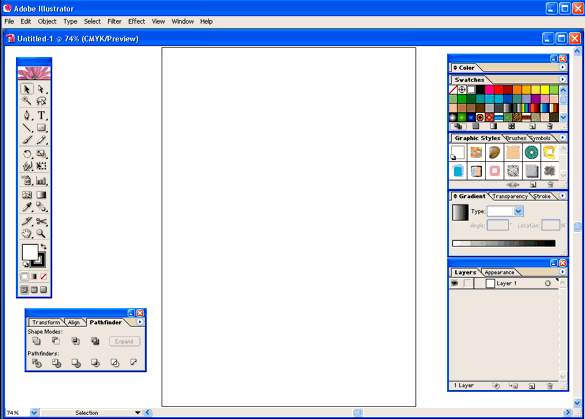Image resolution: width=585 pixels, height=419 pixels.
Task: Select the Rotate tool
Action: (26, 154)
